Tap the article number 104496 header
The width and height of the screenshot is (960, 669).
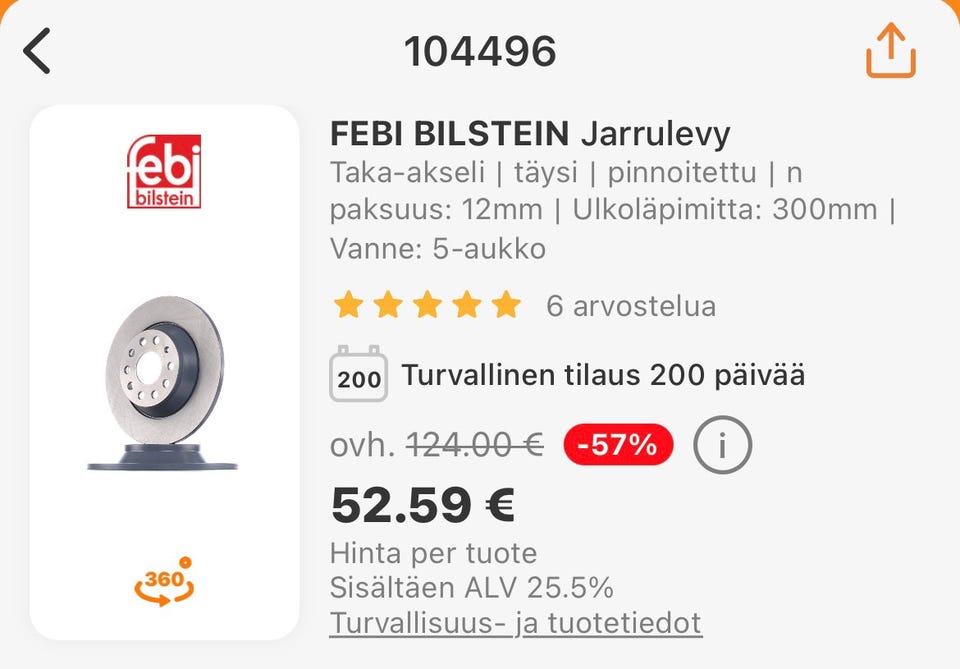click(x=480, y=51)
